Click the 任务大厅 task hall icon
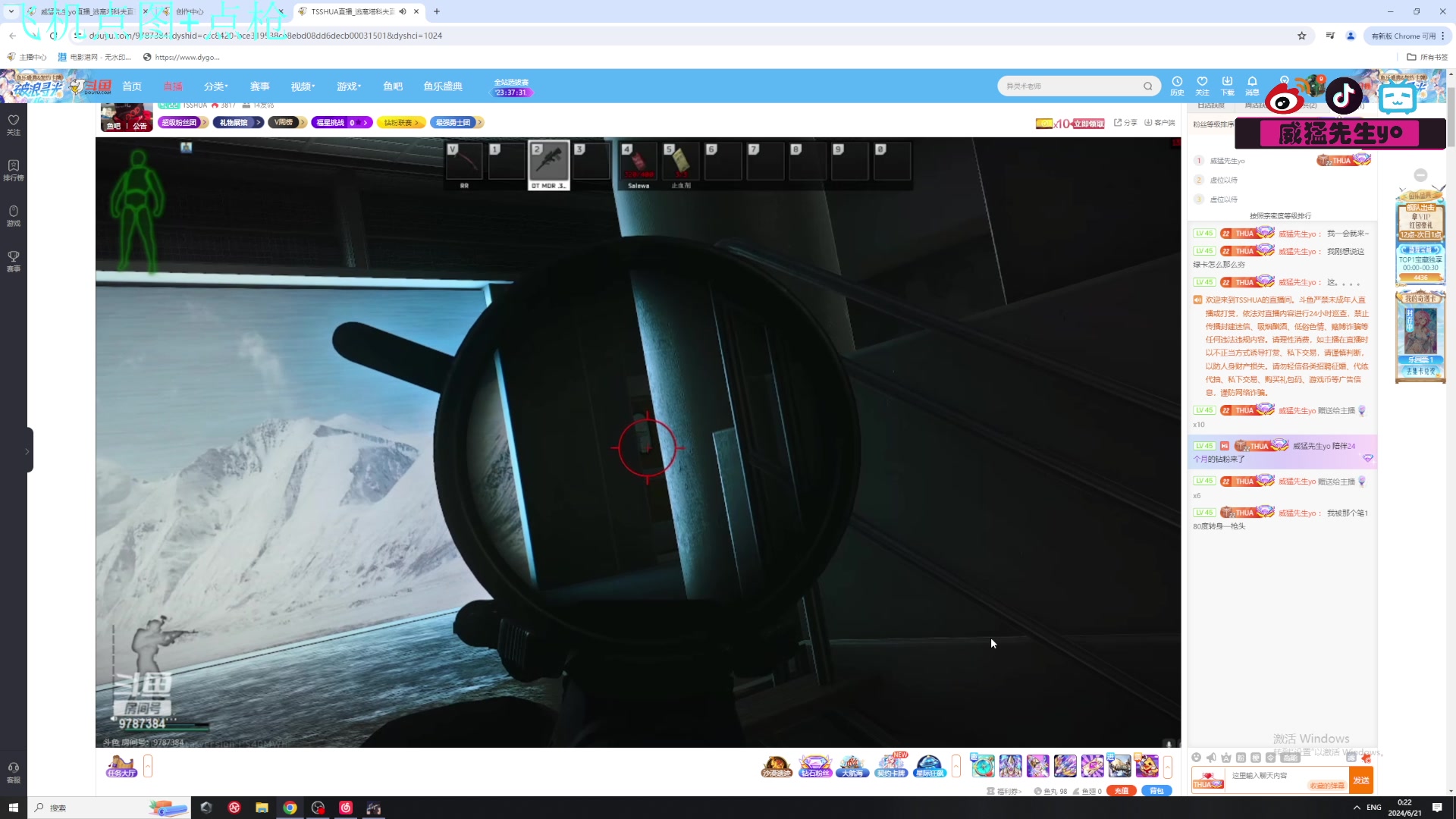Image resolution: width=1456 pixels, height=819 pixels. (x=121, y=766)
